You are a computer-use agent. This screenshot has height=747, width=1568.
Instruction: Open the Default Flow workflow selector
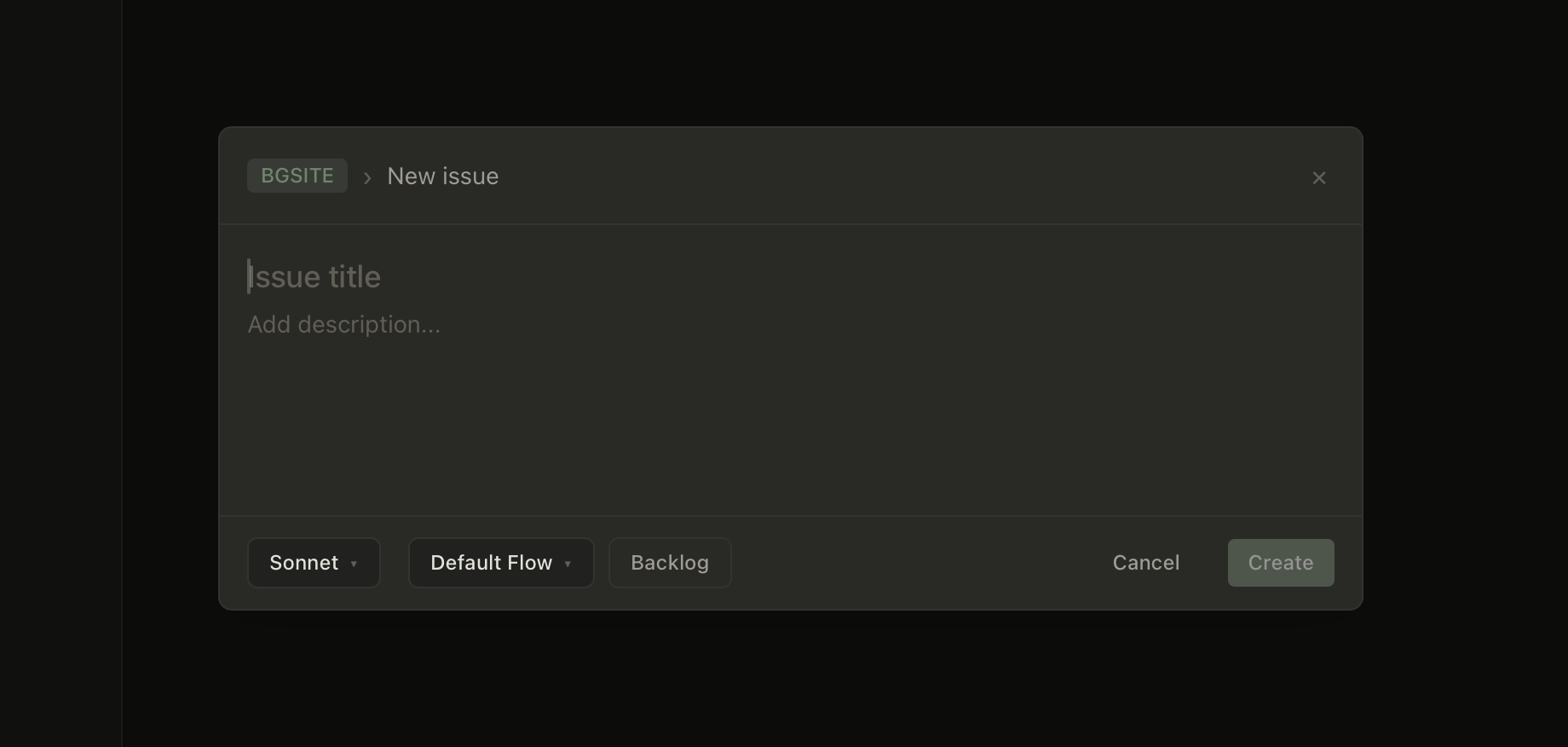click(500, 563)
